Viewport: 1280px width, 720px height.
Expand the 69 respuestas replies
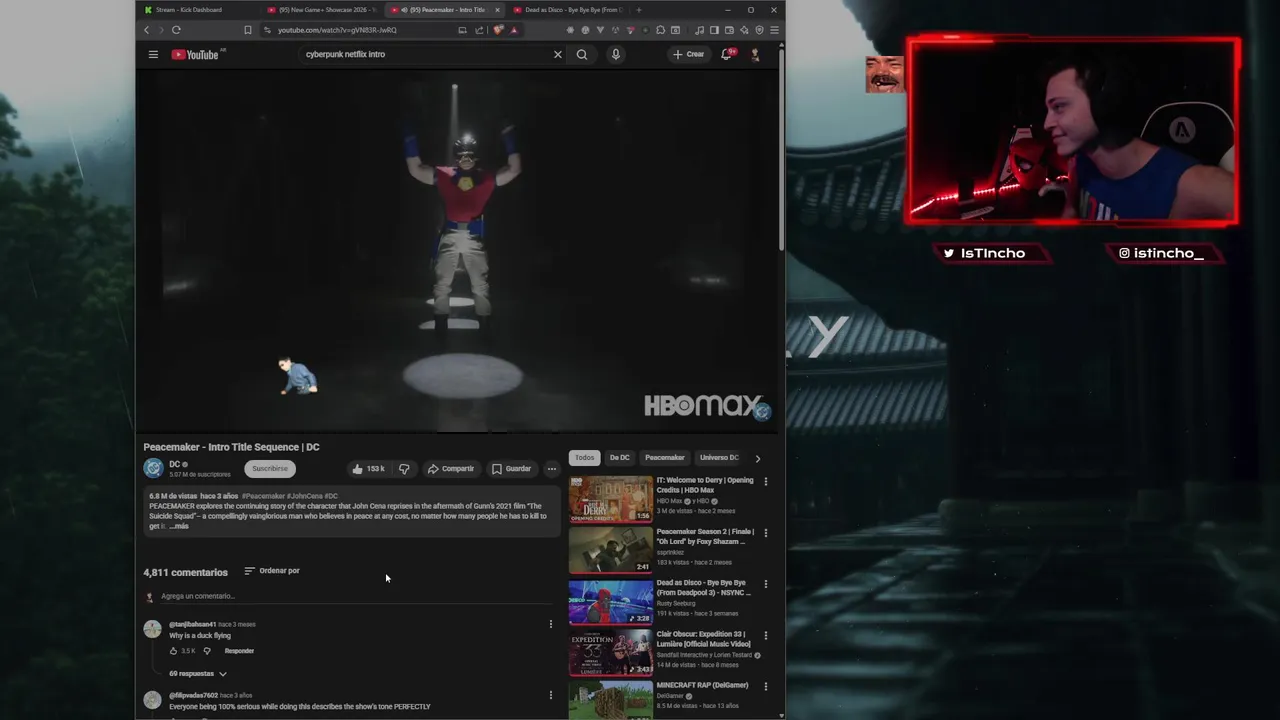coord(197,674)
